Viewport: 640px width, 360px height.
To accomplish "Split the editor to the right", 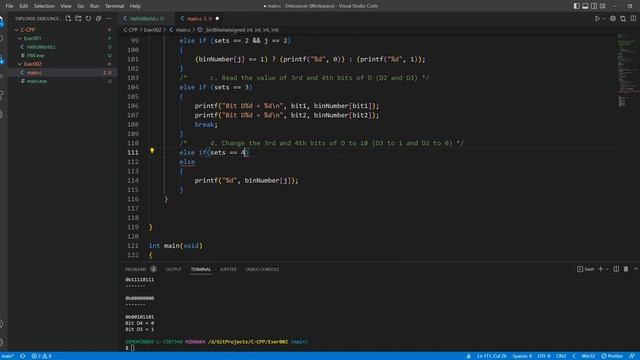I will [x=633, y=18].
